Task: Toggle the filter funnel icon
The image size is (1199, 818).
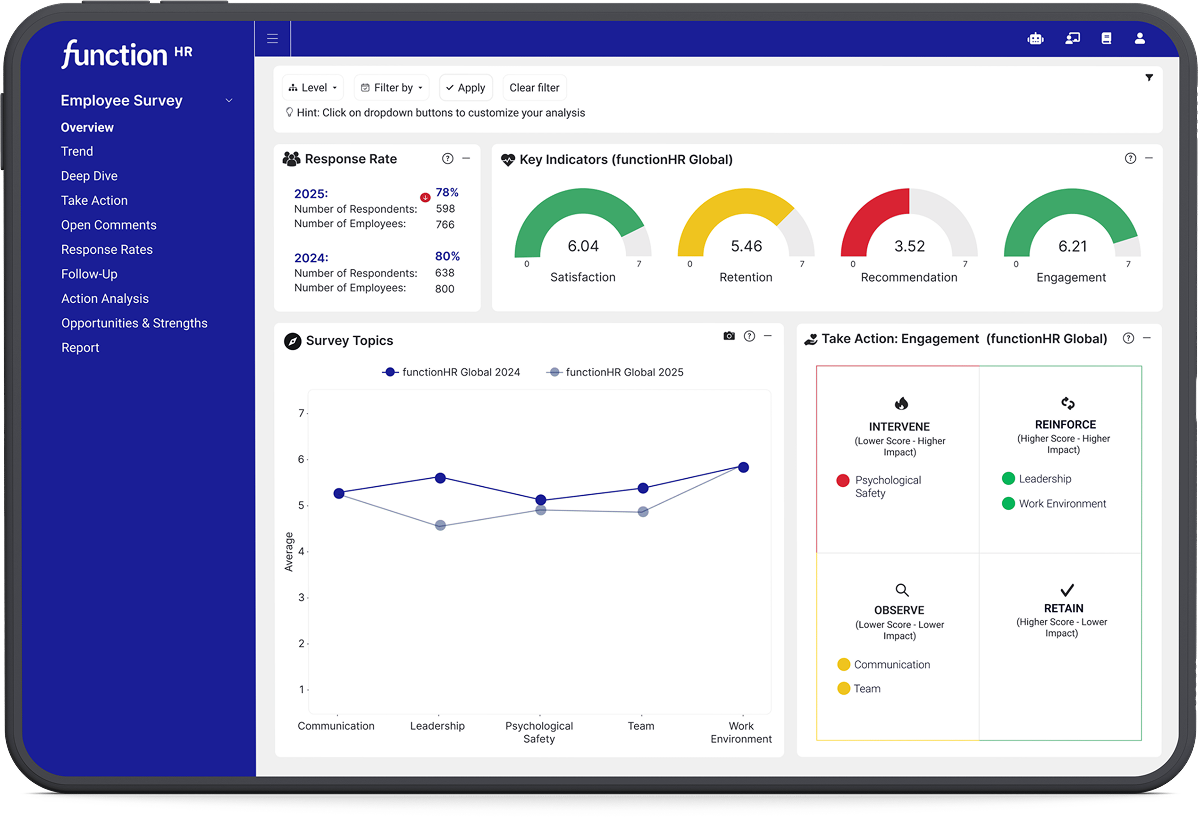Action: coord(1149,77)
